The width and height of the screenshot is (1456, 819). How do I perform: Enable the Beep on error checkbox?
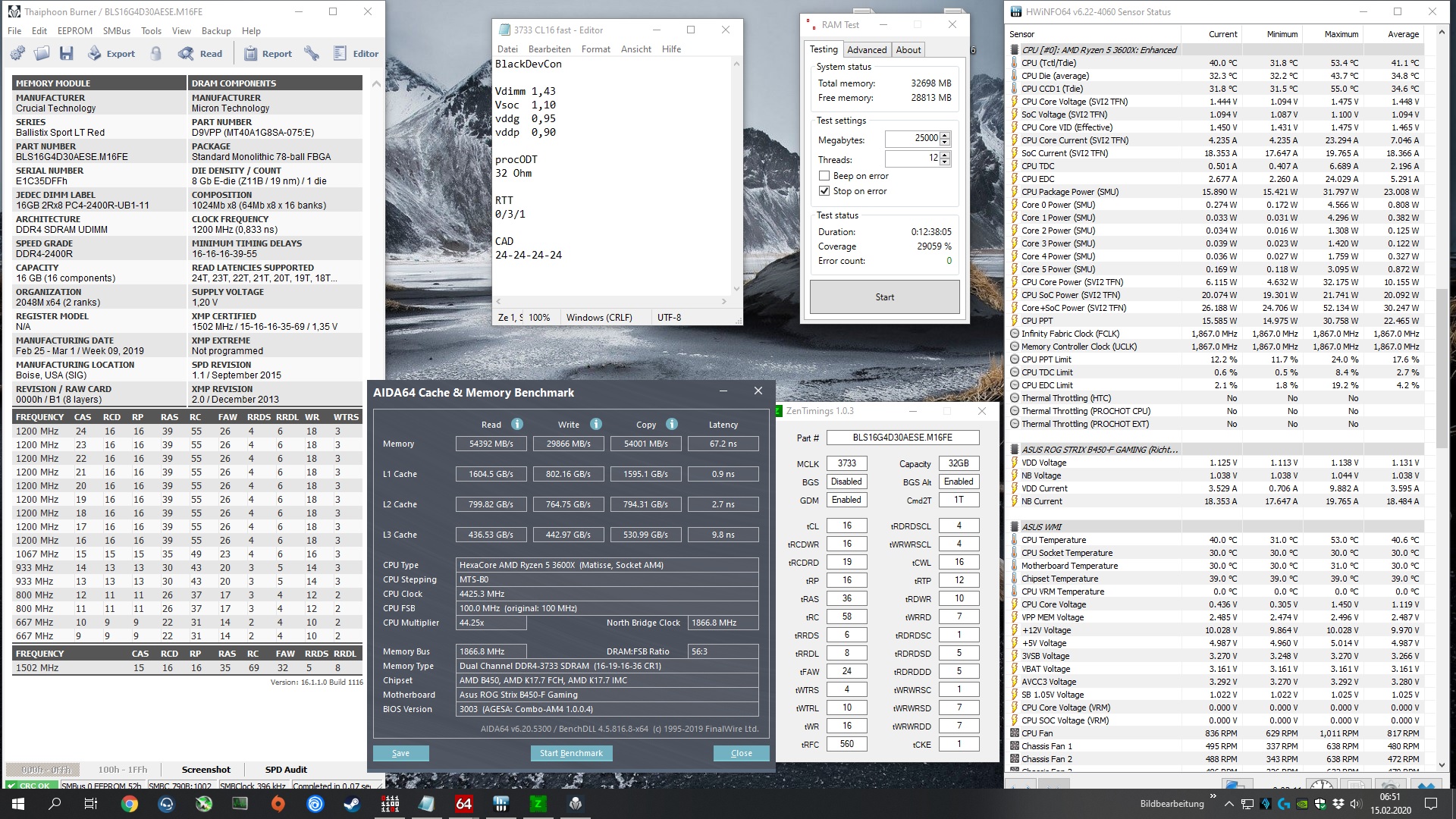(x=824, y=176)
